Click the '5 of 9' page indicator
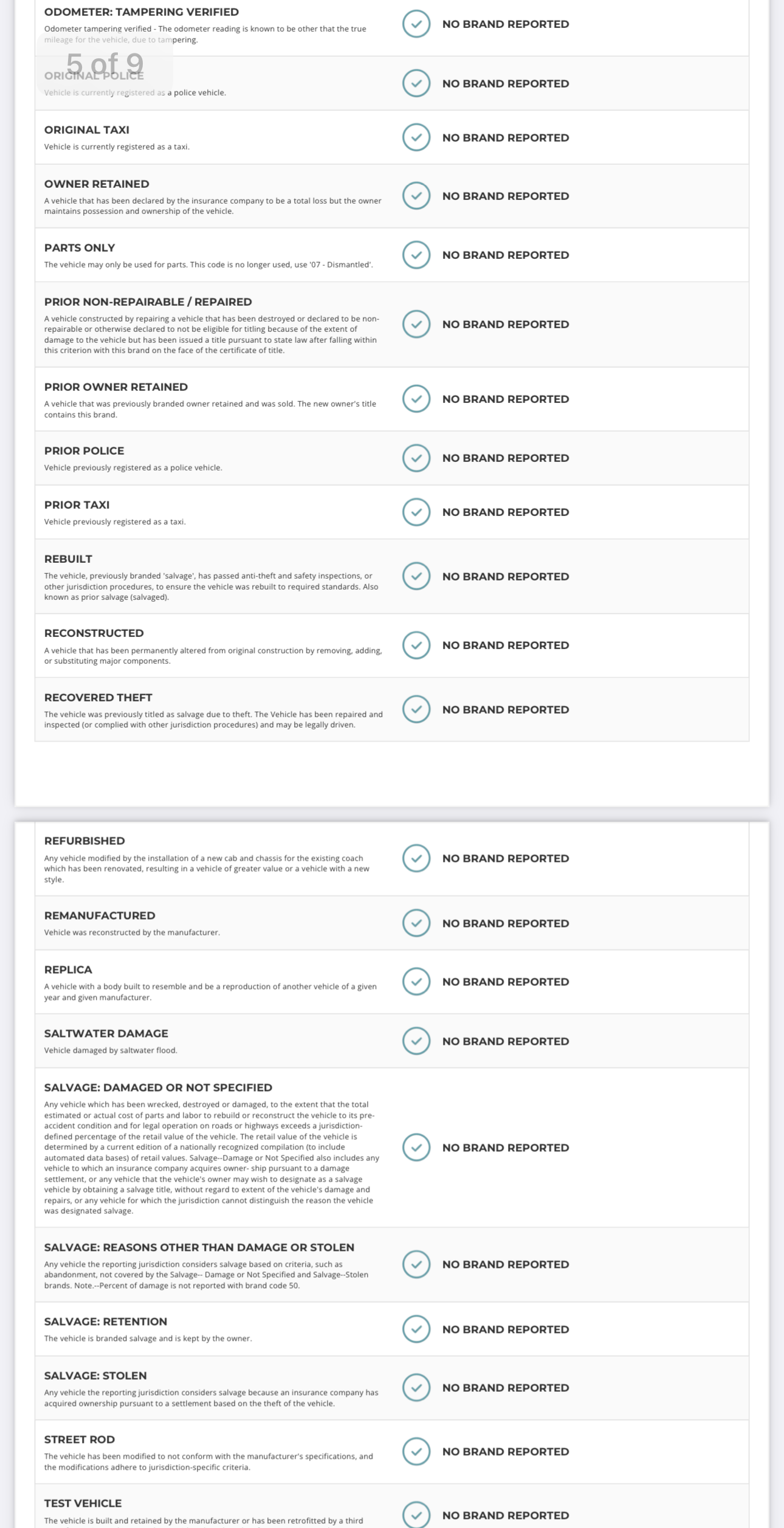 click(x=105, y=64)
